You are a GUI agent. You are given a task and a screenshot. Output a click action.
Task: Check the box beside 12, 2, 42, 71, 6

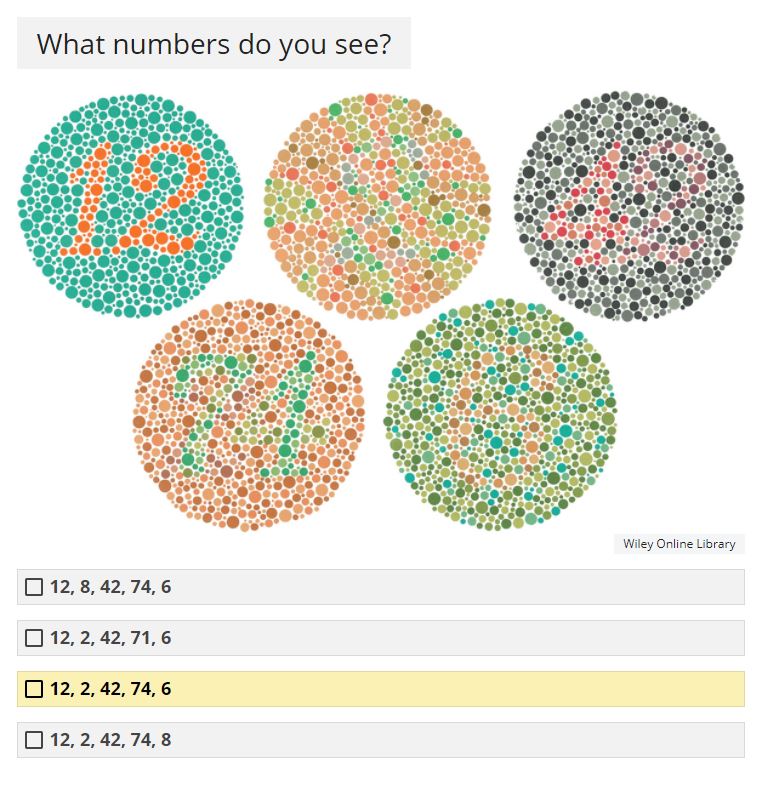pos(34,638)
